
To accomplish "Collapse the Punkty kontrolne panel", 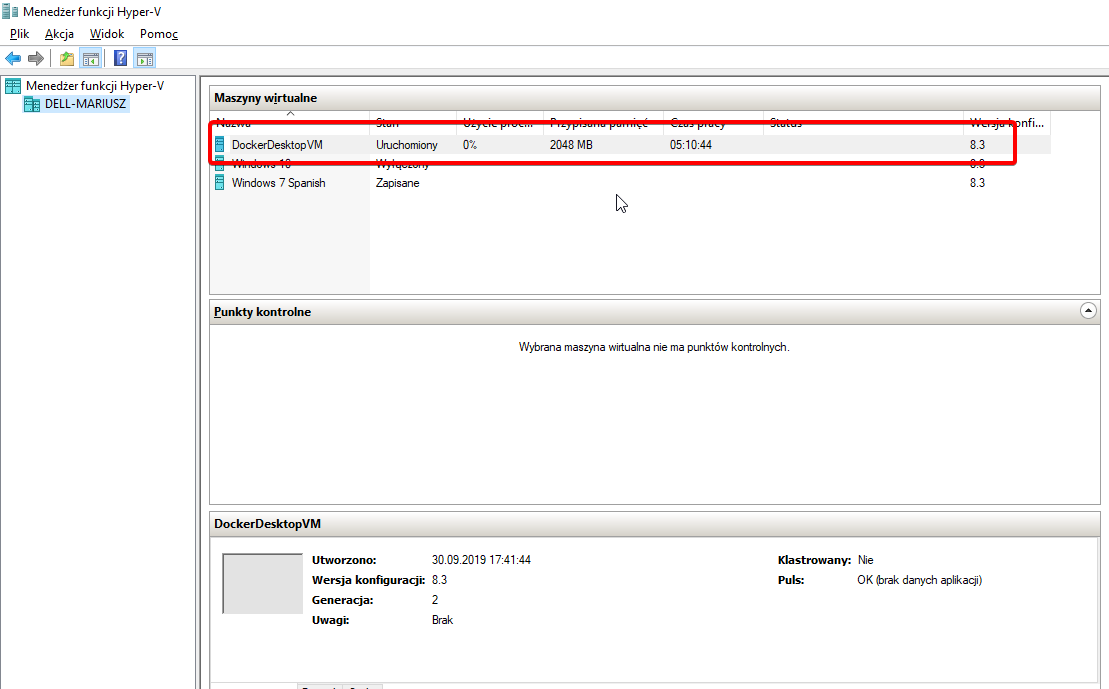I will [1089, 311].
